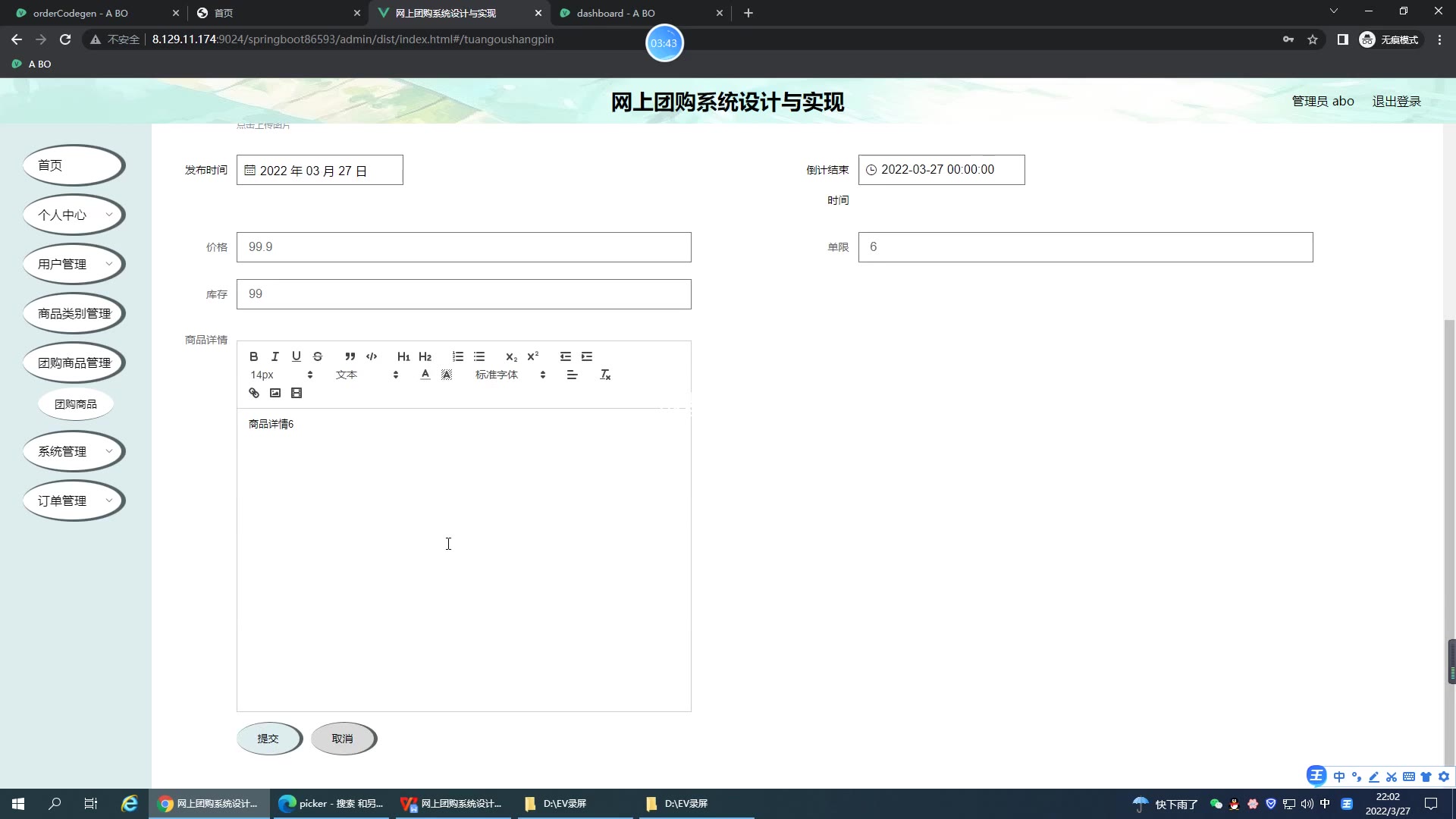Create a numbered list

pos(458,356)
